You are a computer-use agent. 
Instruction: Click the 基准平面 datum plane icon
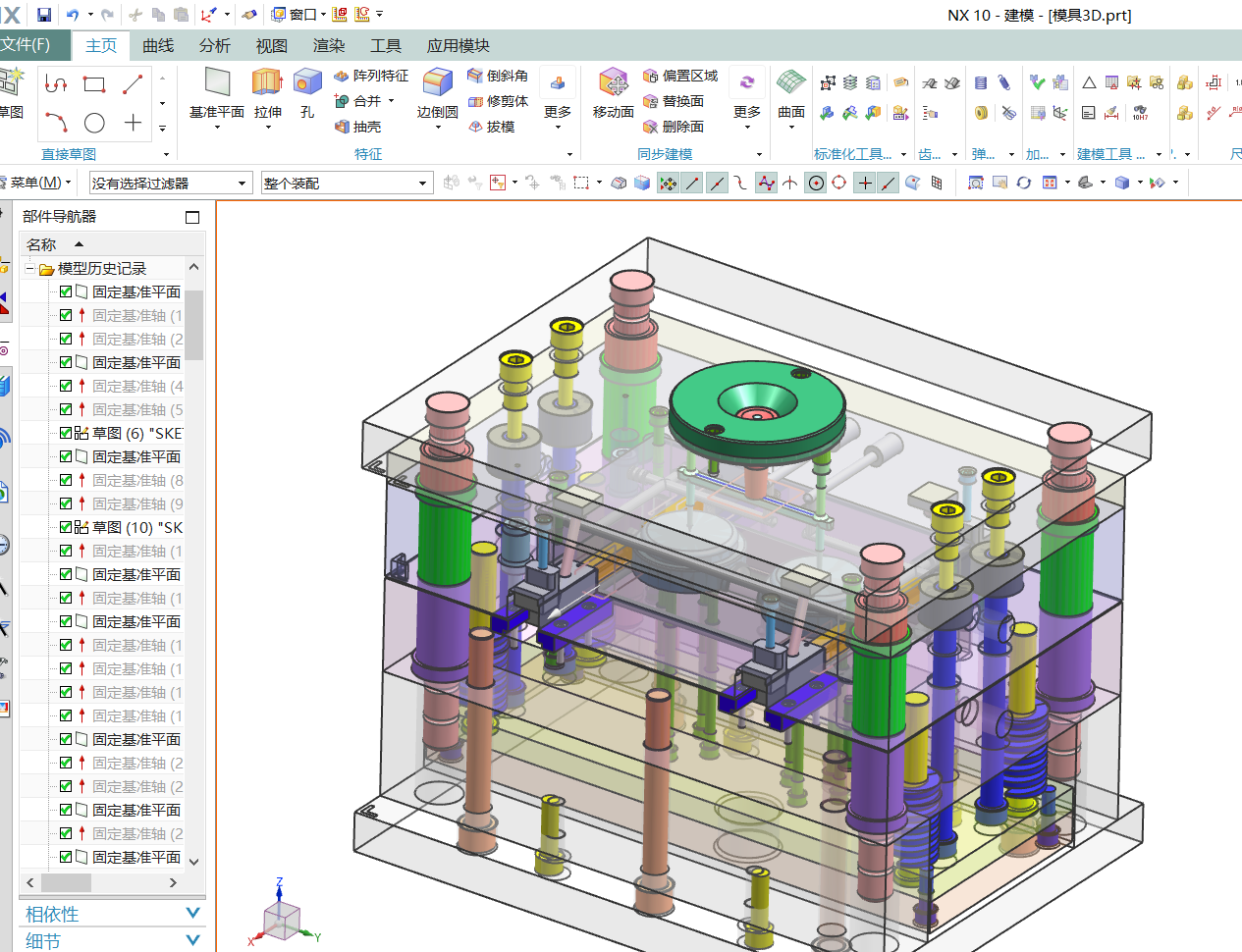[x=217, y=82]
